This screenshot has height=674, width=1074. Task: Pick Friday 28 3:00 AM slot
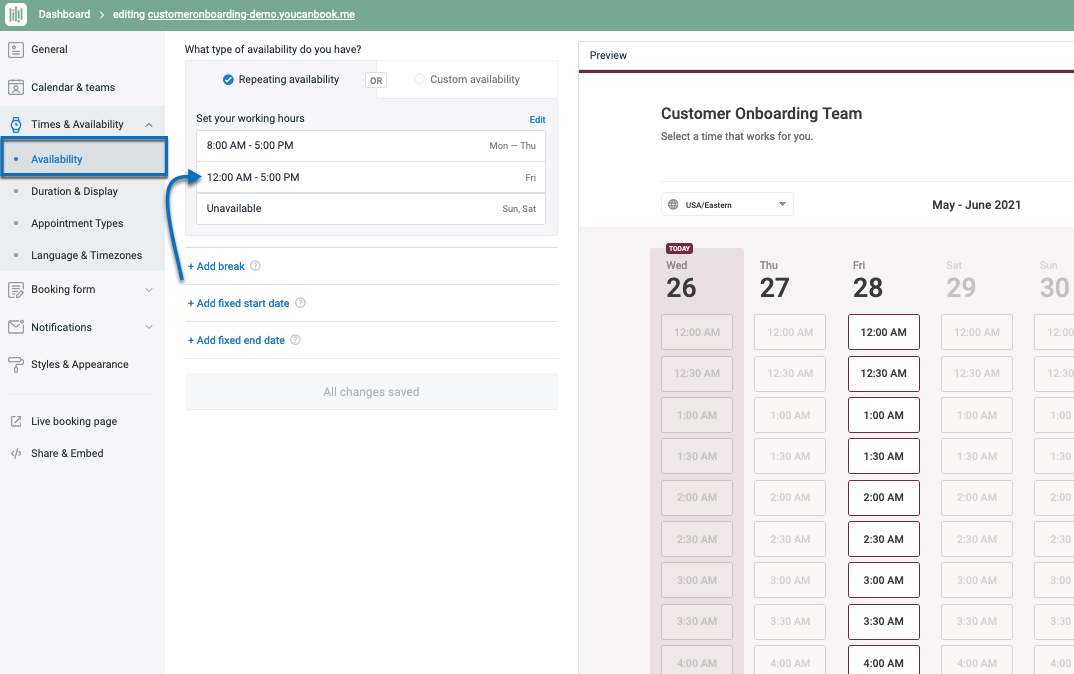(884, 580)
